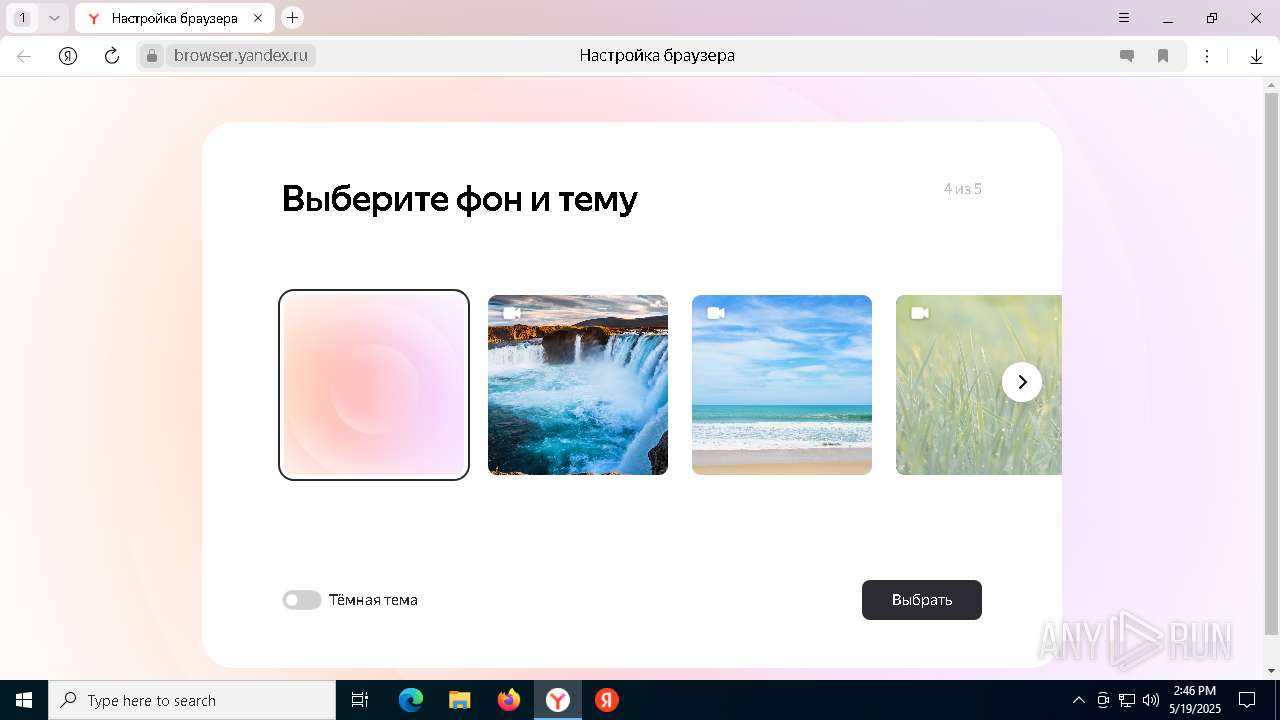Image resolution: width=1280 pixels, height=720 pixels.
Task: Click the tab counter icon showing 1
Action: pos(22,18)
